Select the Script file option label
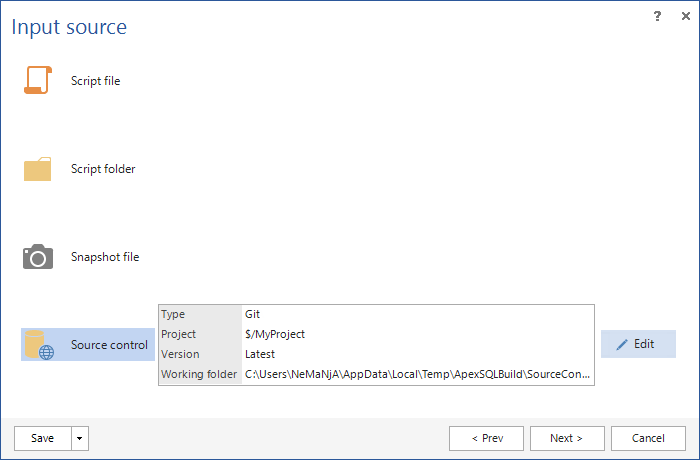700x460 pixels. 95,81
